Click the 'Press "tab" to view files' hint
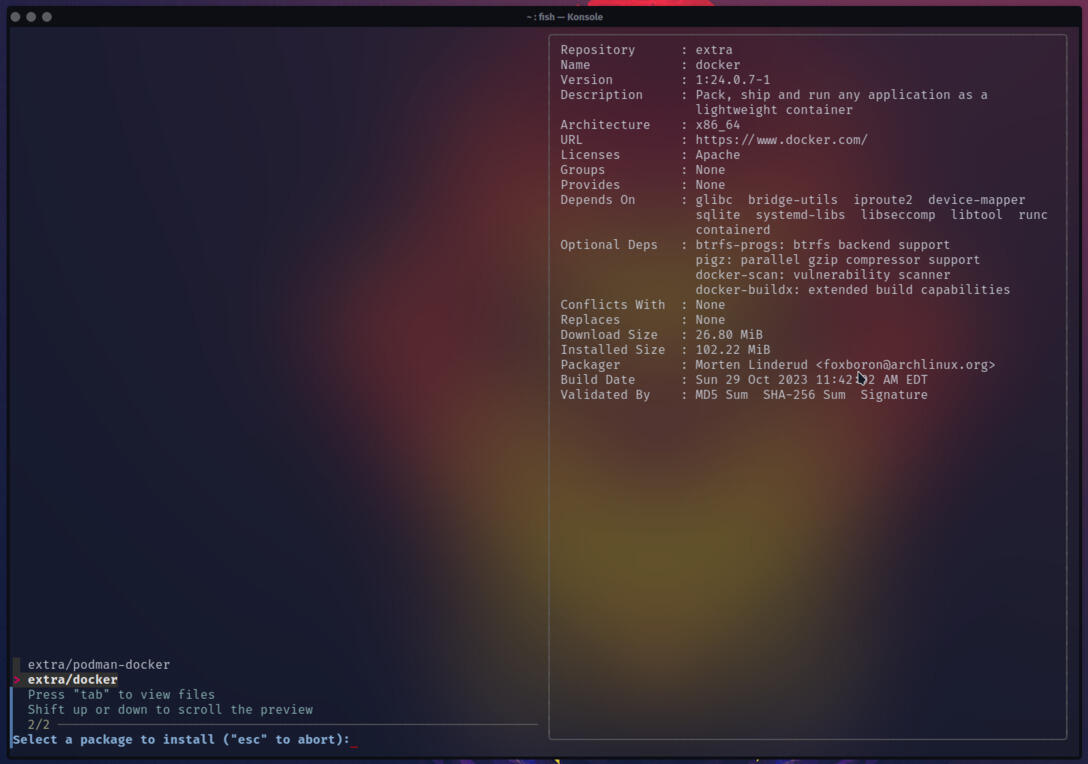Image resolution: width=1088 pixels, height=764 pixels. point(121,695)
